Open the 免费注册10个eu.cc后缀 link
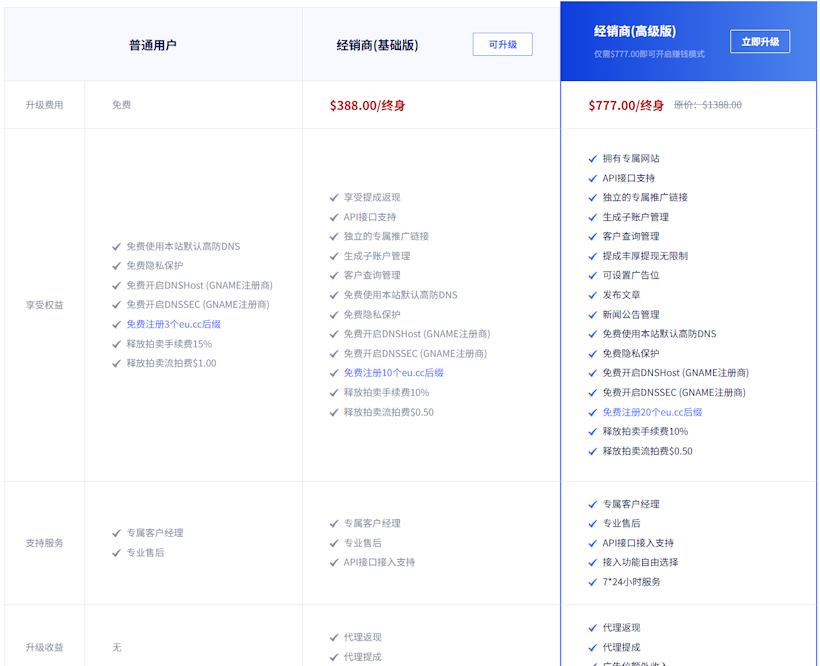 tap(393, 373)
